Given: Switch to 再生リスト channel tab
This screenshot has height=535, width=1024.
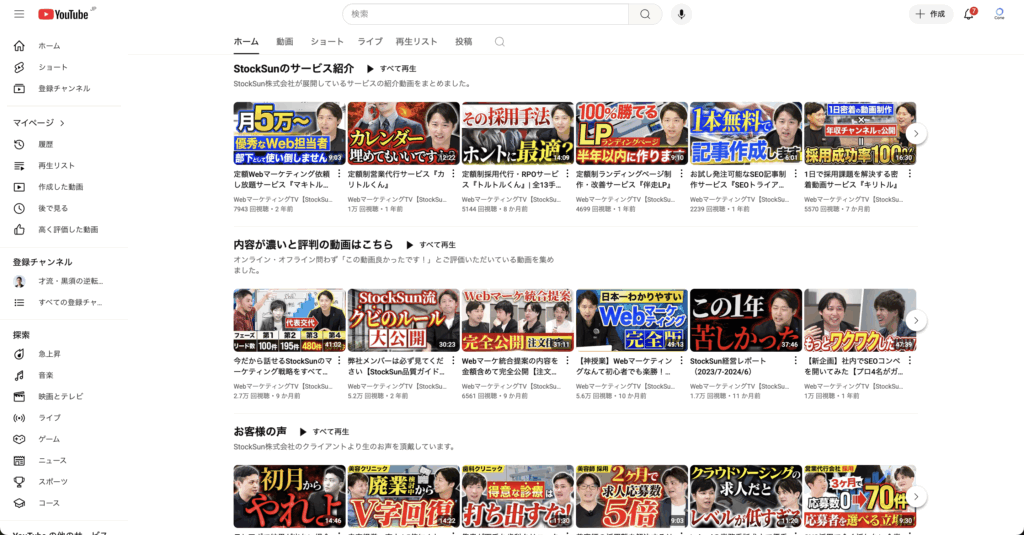Looking at the screenshot, I should click(416, 42).
